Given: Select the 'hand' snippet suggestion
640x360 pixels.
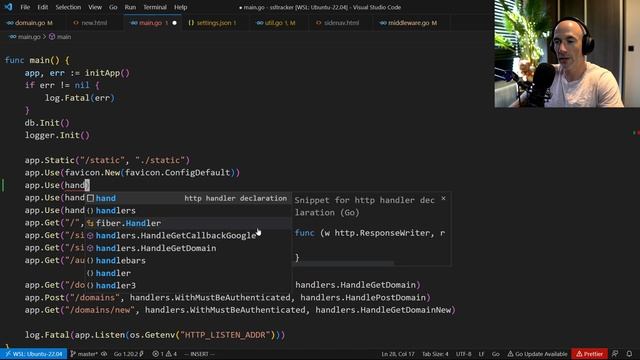Looking at the screenshot, I should point(188,198).
